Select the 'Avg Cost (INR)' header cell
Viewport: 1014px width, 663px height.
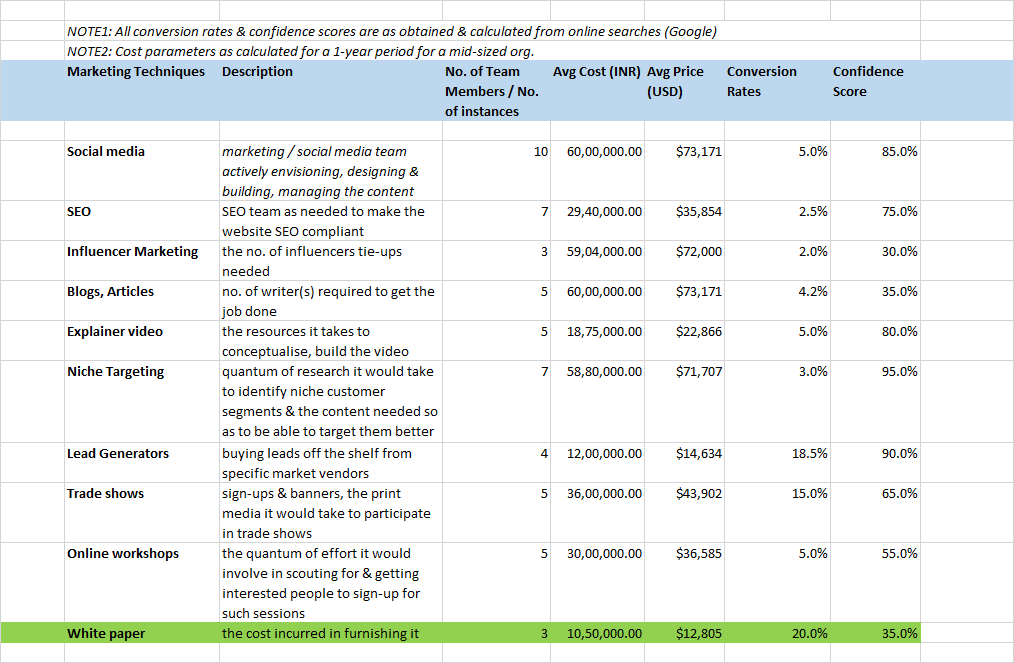[x=597, y=72]
